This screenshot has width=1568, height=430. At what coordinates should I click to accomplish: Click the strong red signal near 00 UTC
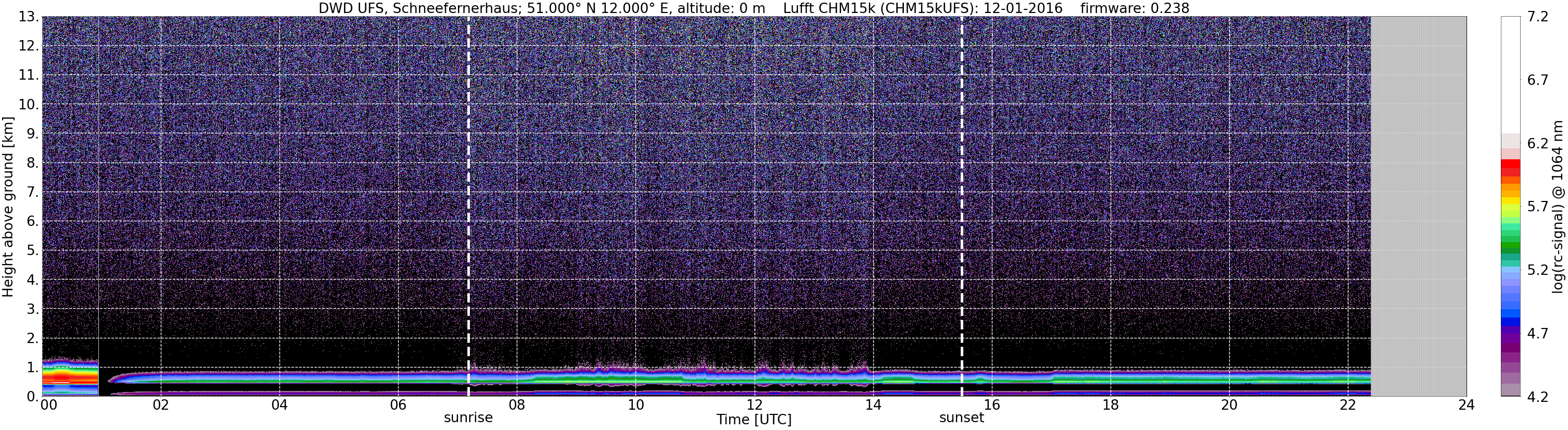[x=69, y=378]
